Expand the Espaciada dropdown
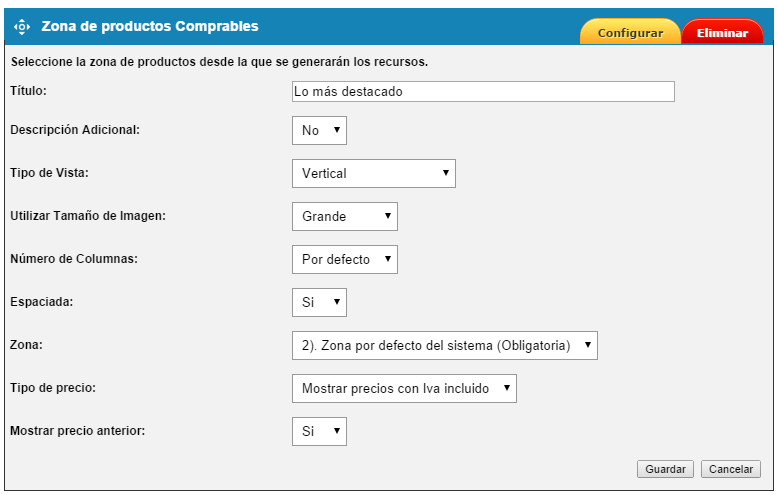 [x=319, y=302]
